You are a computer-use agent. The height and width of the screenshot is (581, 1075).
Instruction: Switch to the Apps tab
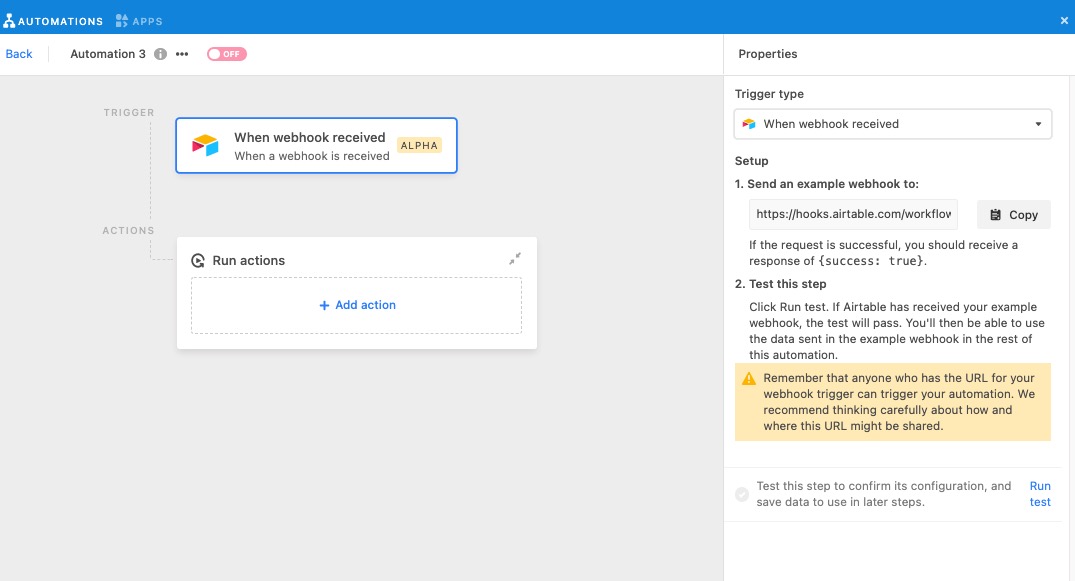click(x=139, y=21)
